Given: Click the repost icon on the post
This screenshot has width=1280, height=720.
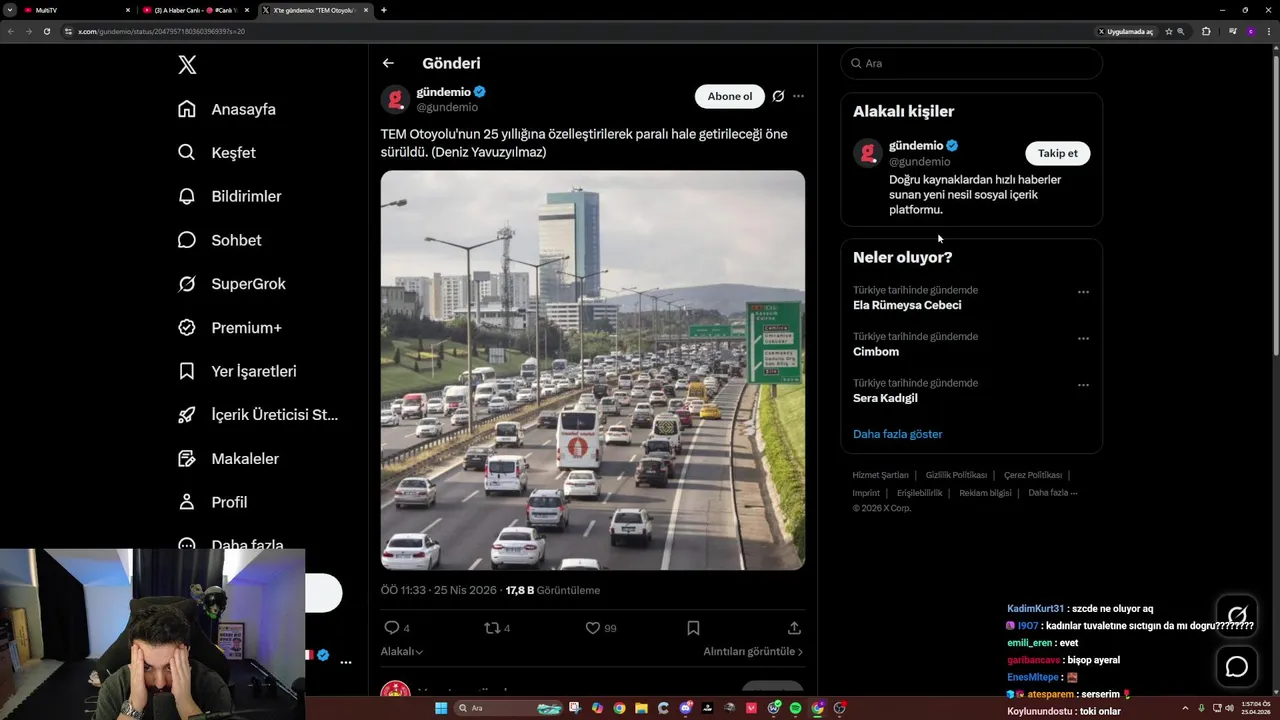Looking at the screenshot, I should pyautogui.click(x=492, y=628).
